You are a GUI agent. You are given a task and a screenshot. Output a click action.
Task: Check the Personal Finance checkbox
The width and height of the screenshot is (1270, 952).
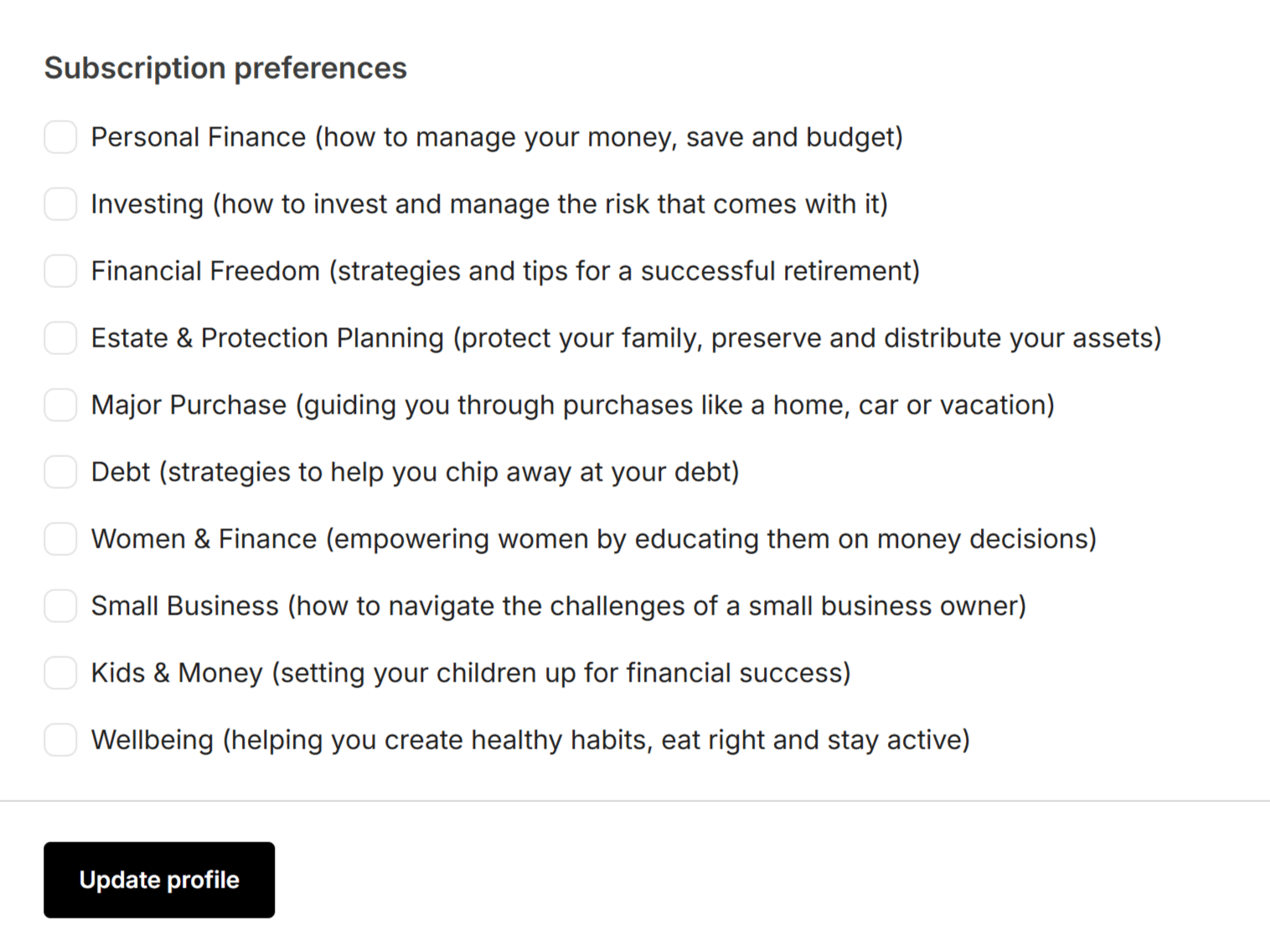pos(60,137)
